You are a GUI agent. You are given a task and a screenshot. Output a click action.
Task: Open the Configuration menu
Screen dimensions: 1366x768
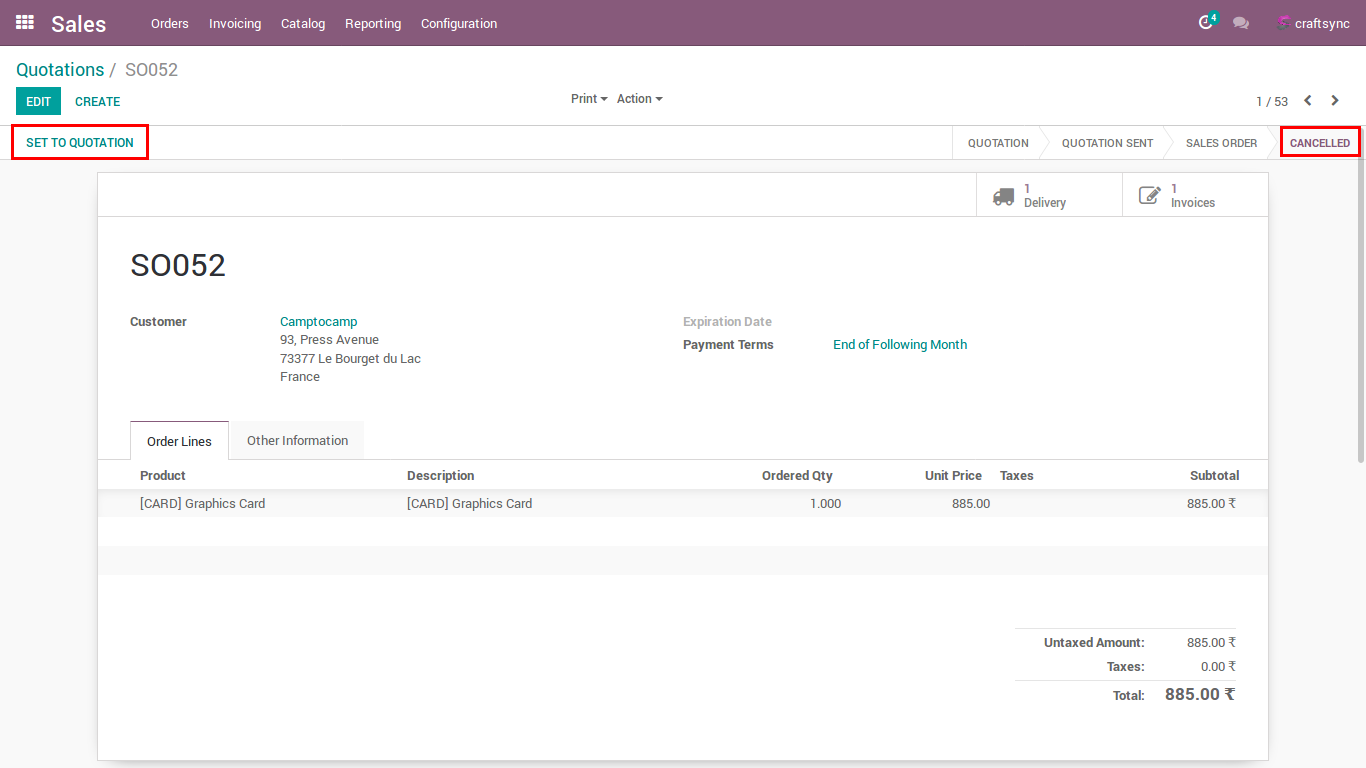point(459,23)
